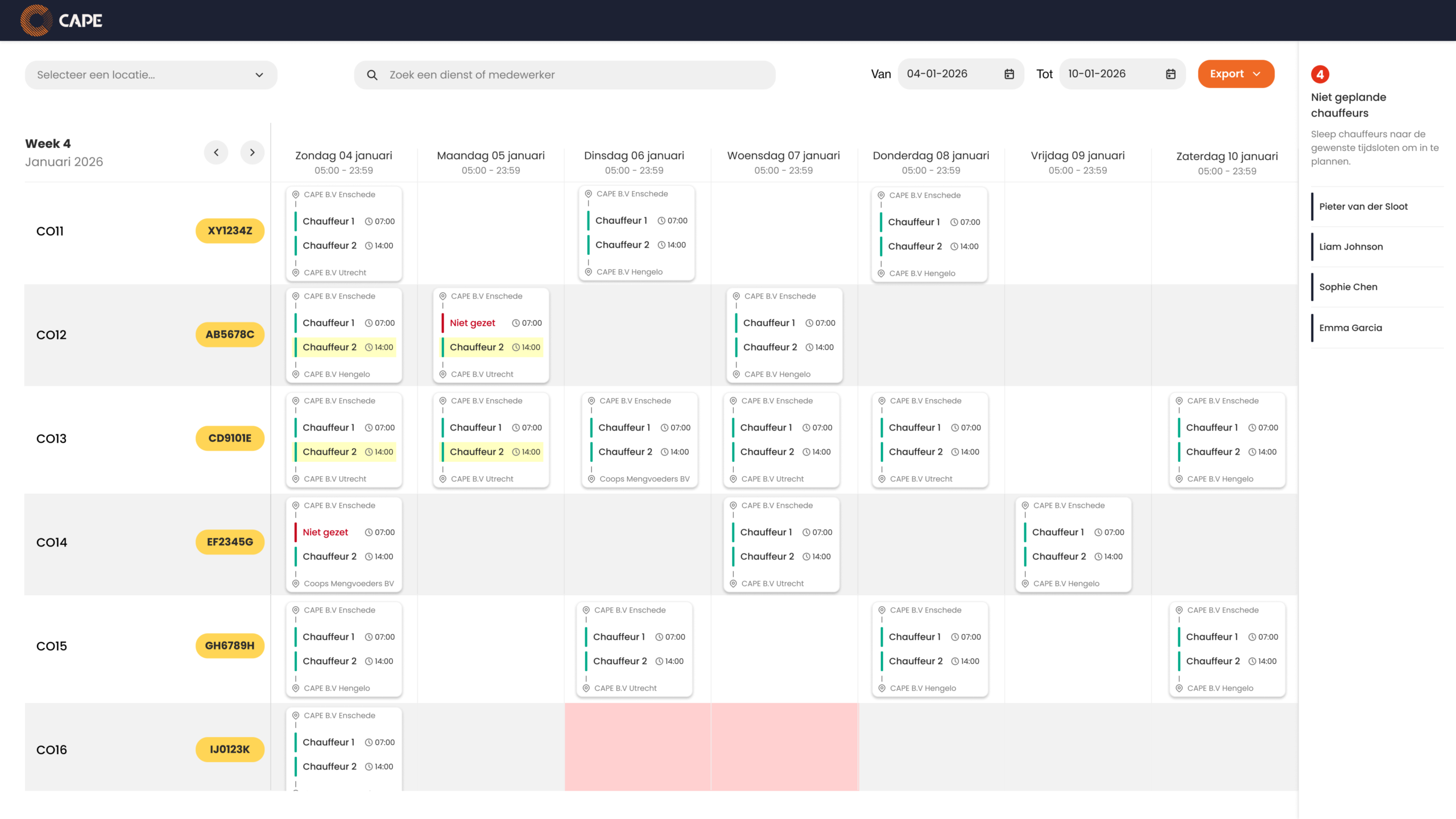Select unplanned driver Sophie Chen
The width and height of the screenshot is (1456, 819).
1348,287
